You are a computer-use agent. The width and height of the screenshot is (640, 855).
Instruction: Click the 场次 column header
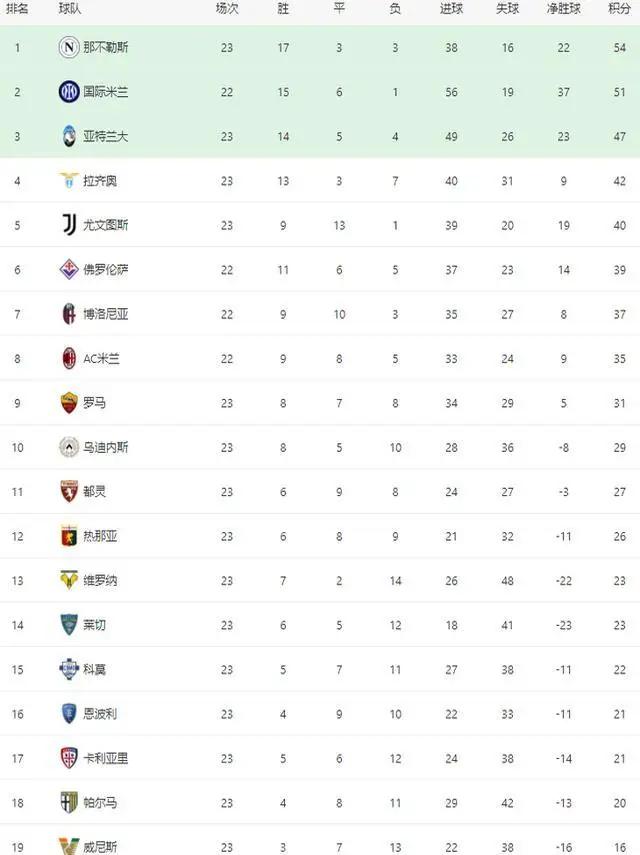[227, 8]
